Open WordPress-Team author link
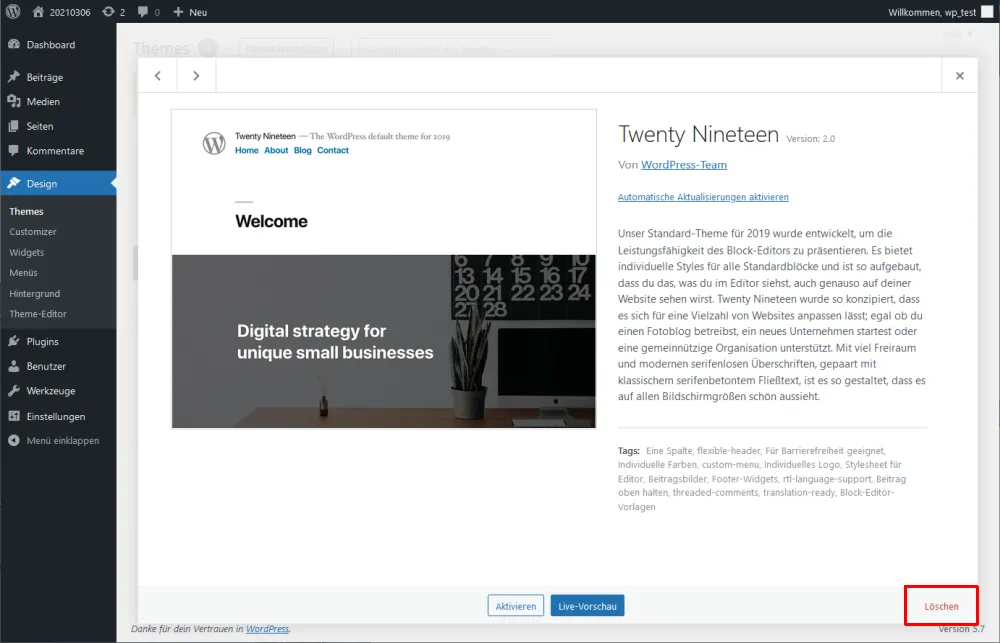 (684, 165)
